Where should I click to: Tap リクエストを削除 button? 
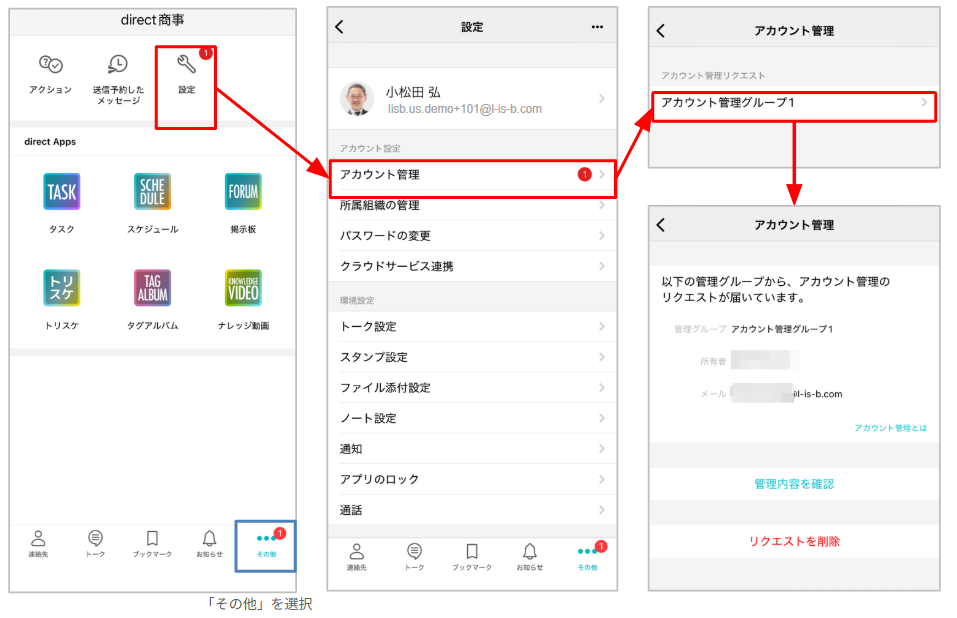coord(794,541)
